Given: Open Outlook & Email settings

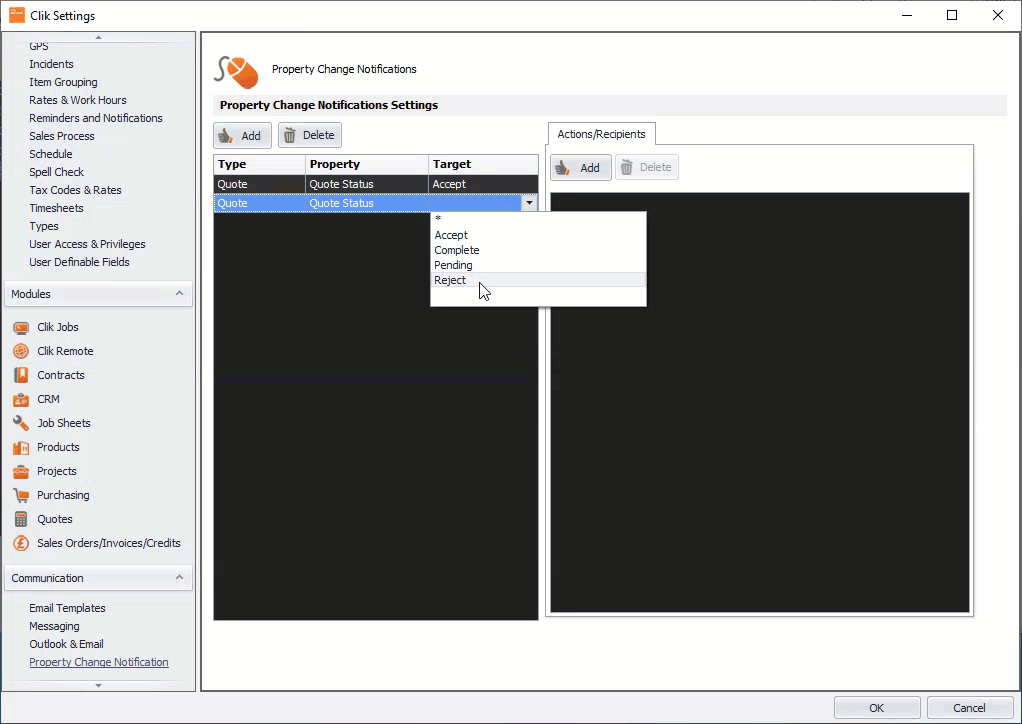Looking at the screenshot, I should pyautogui.click(x=66, y=644).
